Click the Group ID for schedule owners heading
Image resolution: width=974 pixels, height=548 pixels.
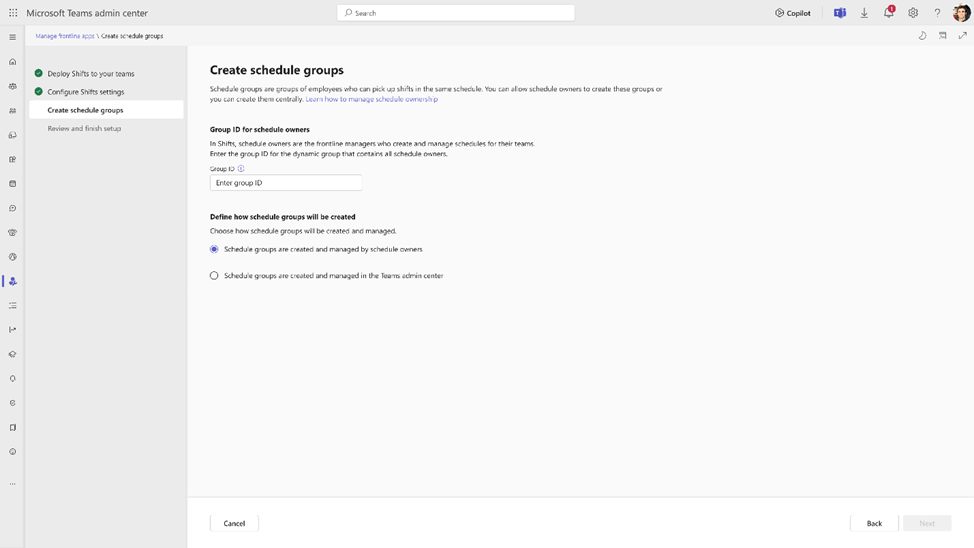pos(260,129)
